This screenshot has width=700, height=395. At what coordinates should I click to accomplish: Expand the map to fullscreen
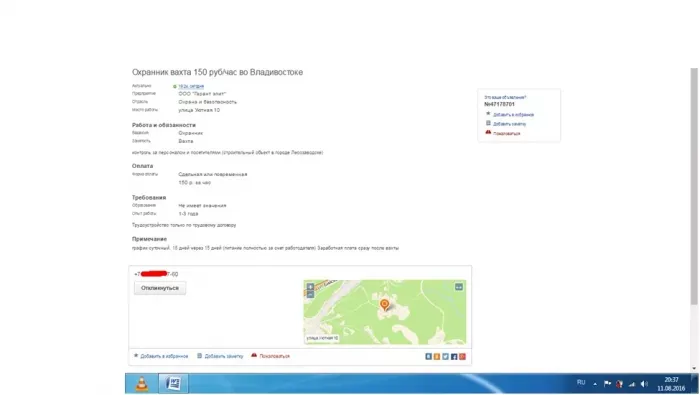459,287
